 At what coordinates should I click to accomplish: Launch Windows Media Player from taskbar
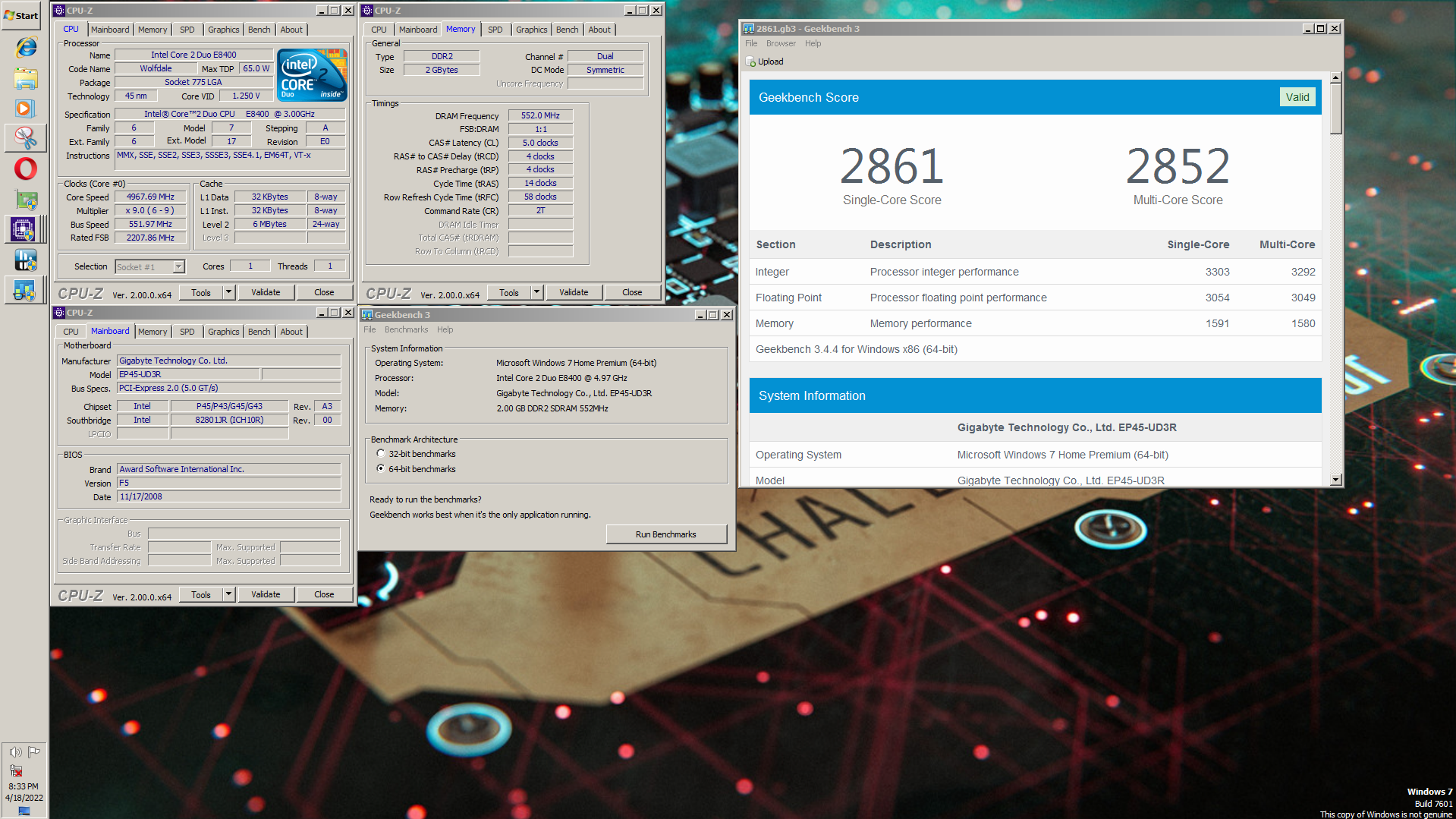pyautogui.click(x=25, y=109)
